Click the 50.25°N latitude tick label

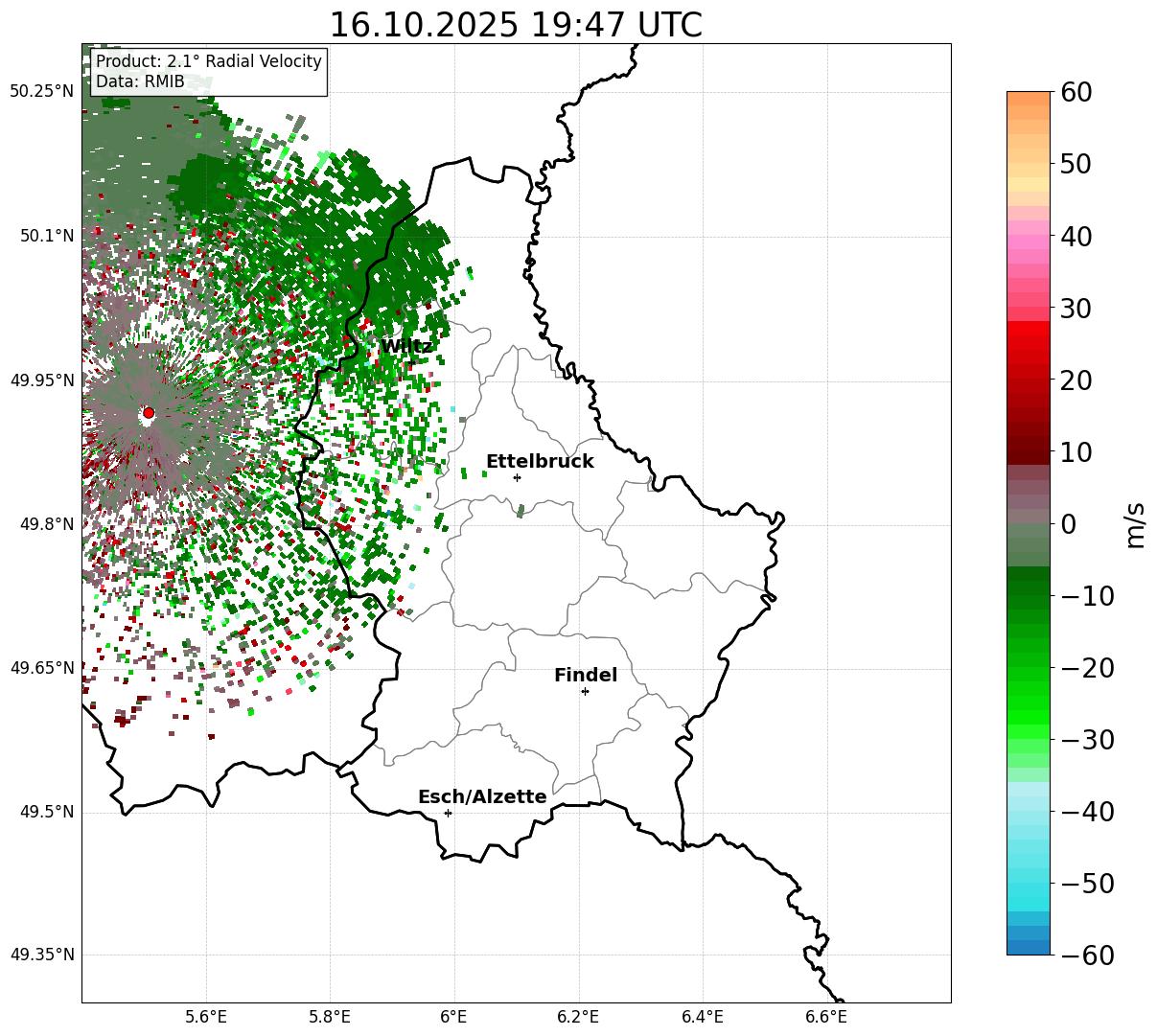coord(41,92)
